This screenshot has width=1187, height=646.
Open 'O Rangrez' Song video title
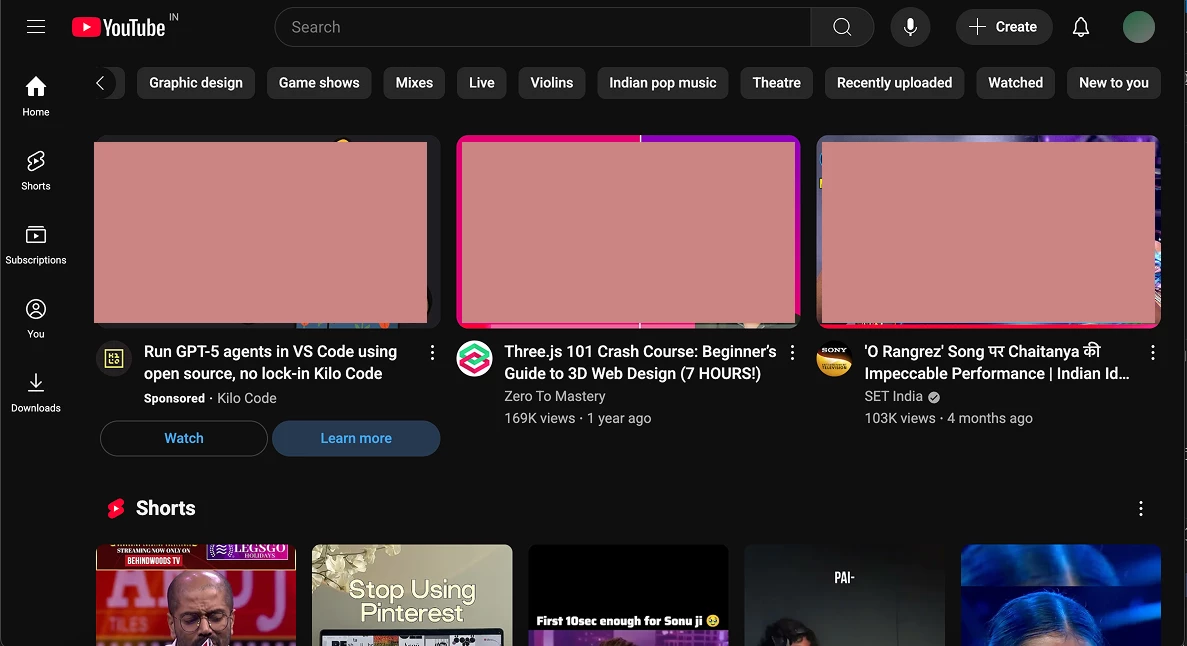click(997, 363)
